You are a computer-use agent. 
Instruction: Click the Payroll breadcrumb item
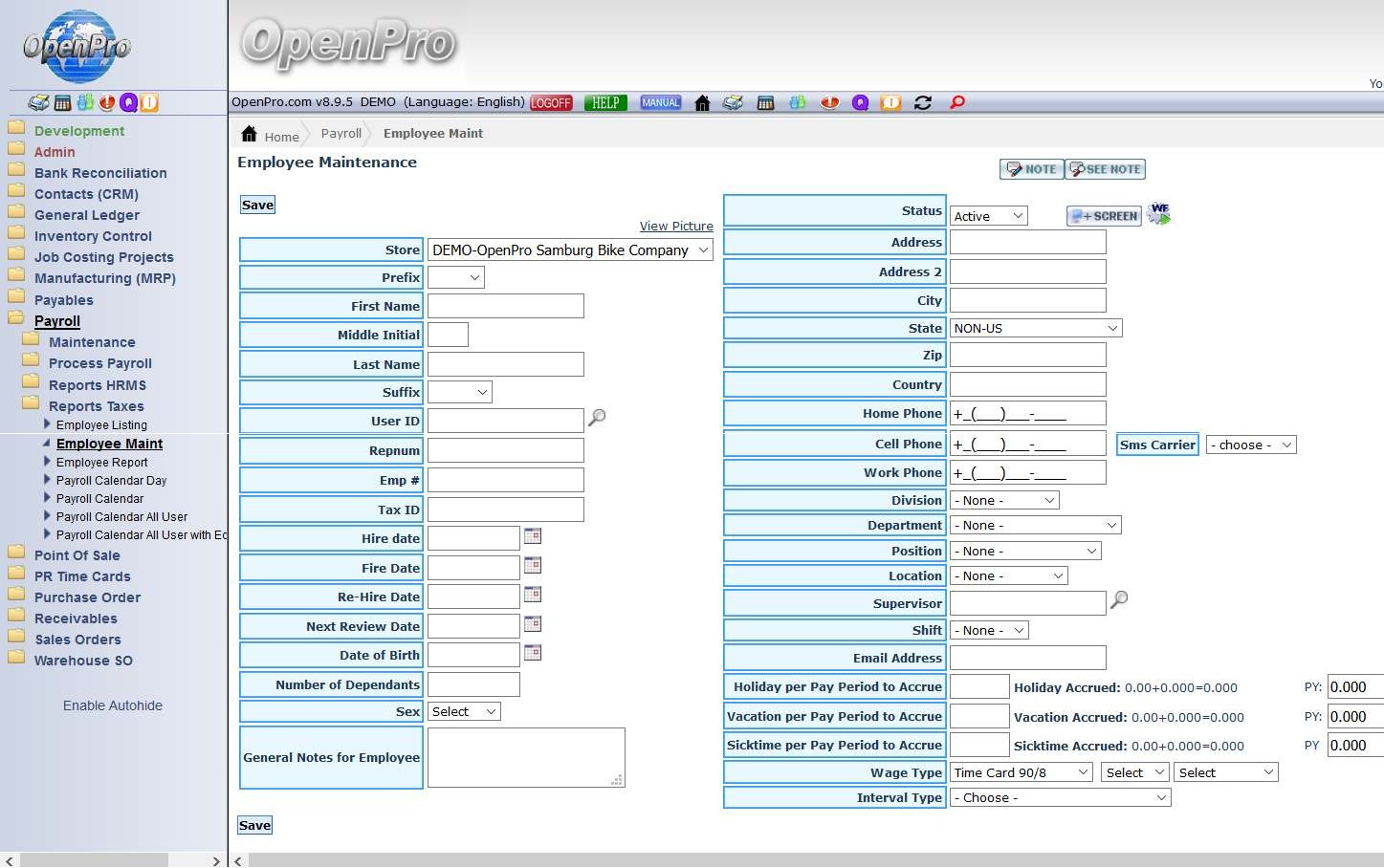point(341,134)
